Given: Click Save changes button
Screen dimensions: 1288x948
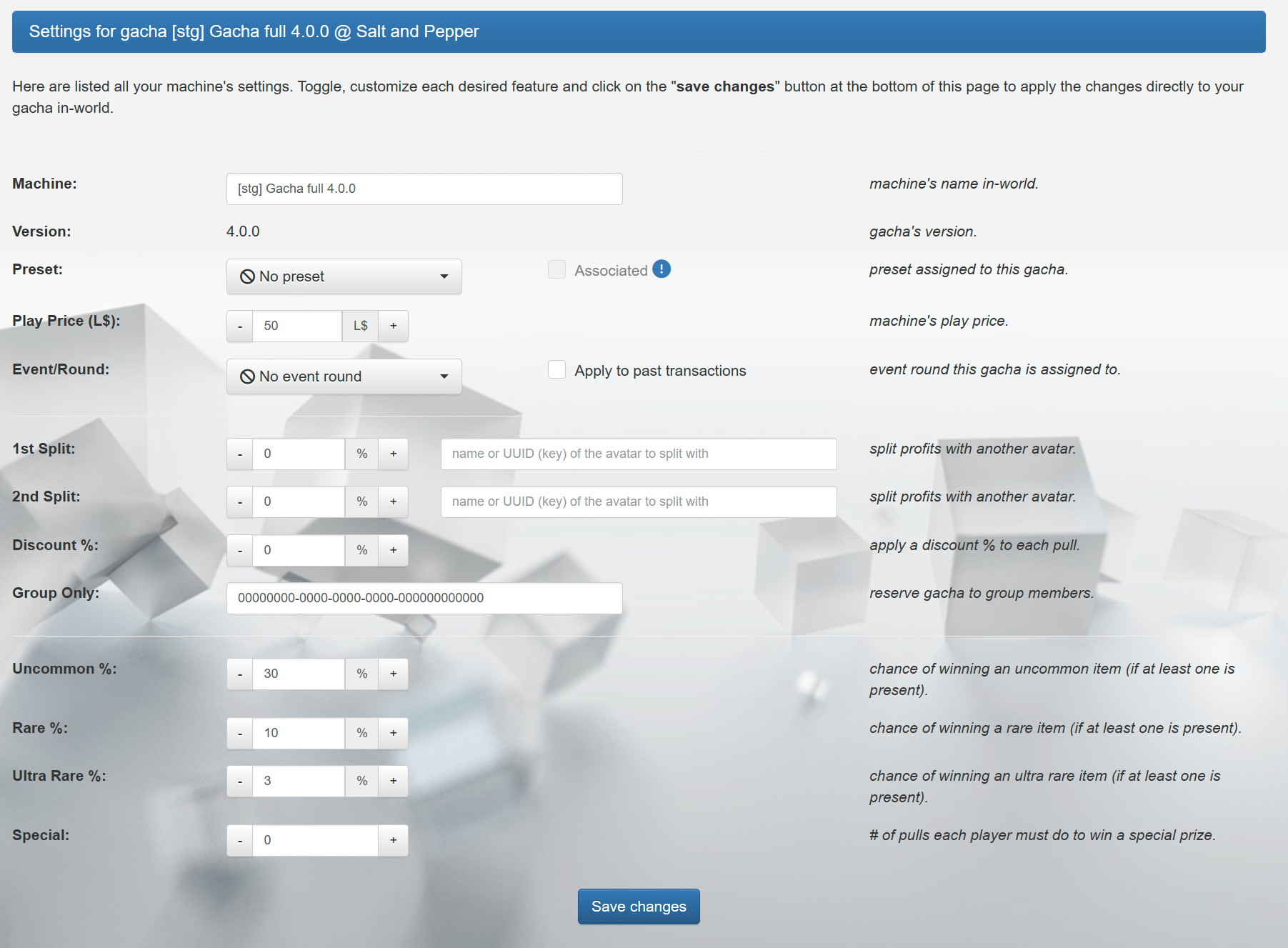Looking at the screenshot, I should point(639,907).
